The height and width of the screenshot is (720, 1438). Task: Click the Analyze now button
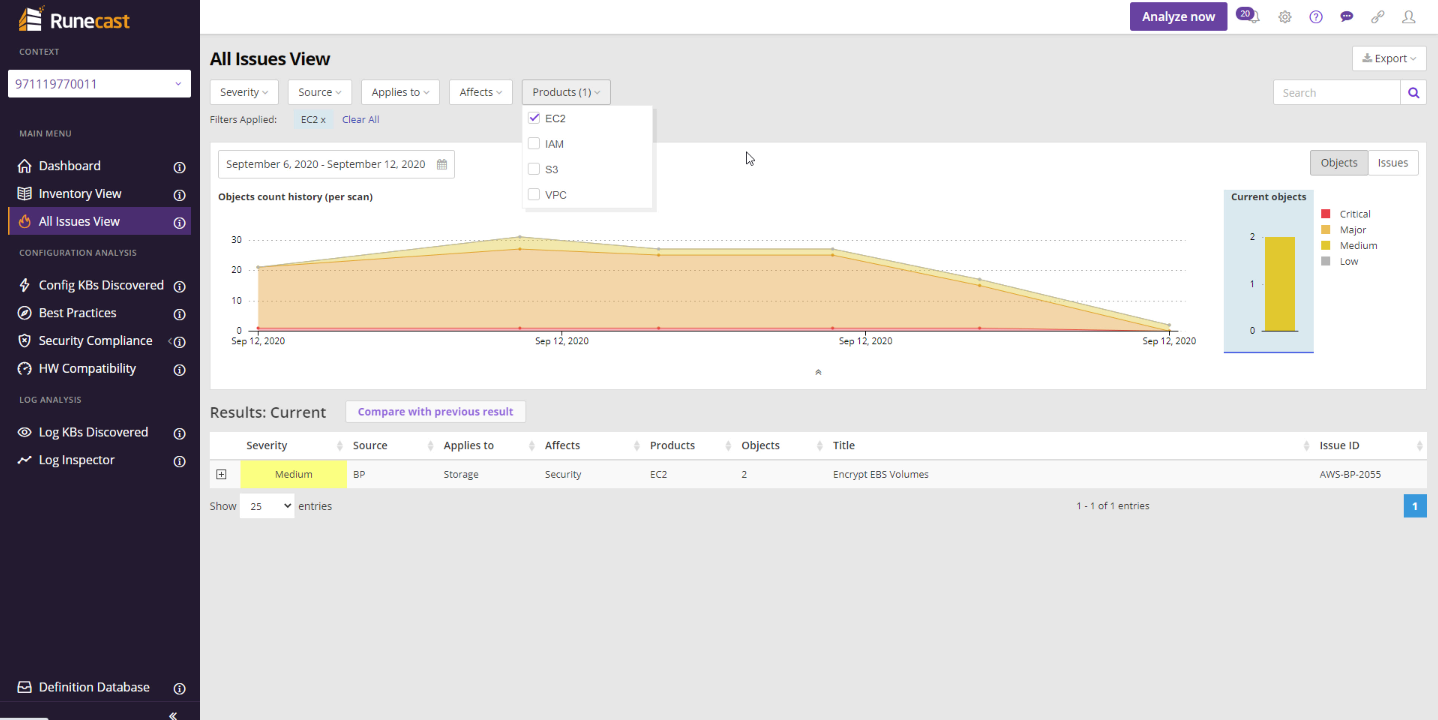pos(1178,16)
